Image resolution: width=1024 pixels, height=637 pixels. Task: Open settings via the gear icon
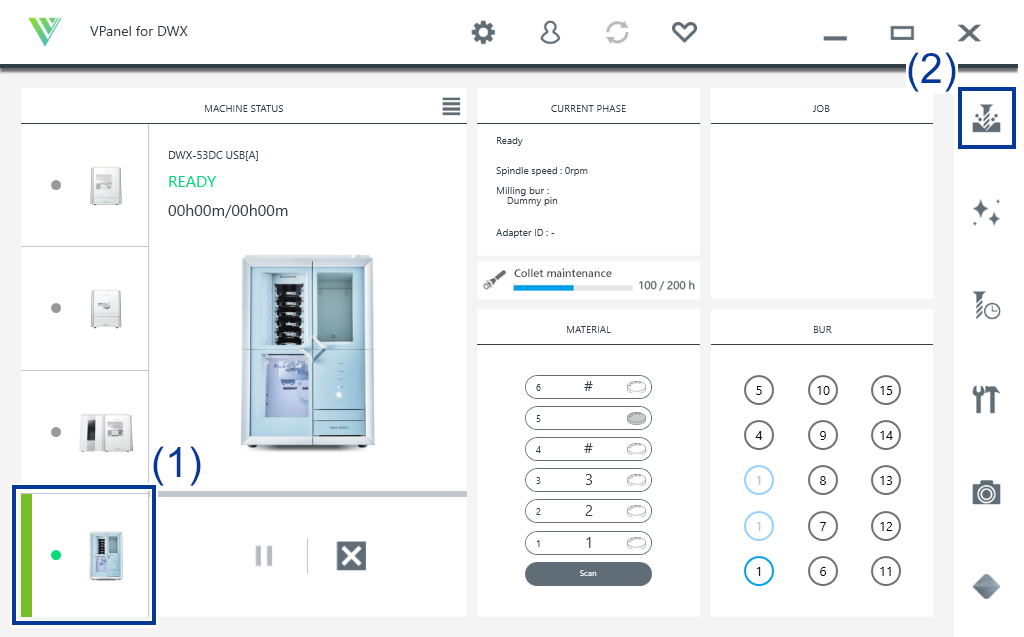pos(483,32)
